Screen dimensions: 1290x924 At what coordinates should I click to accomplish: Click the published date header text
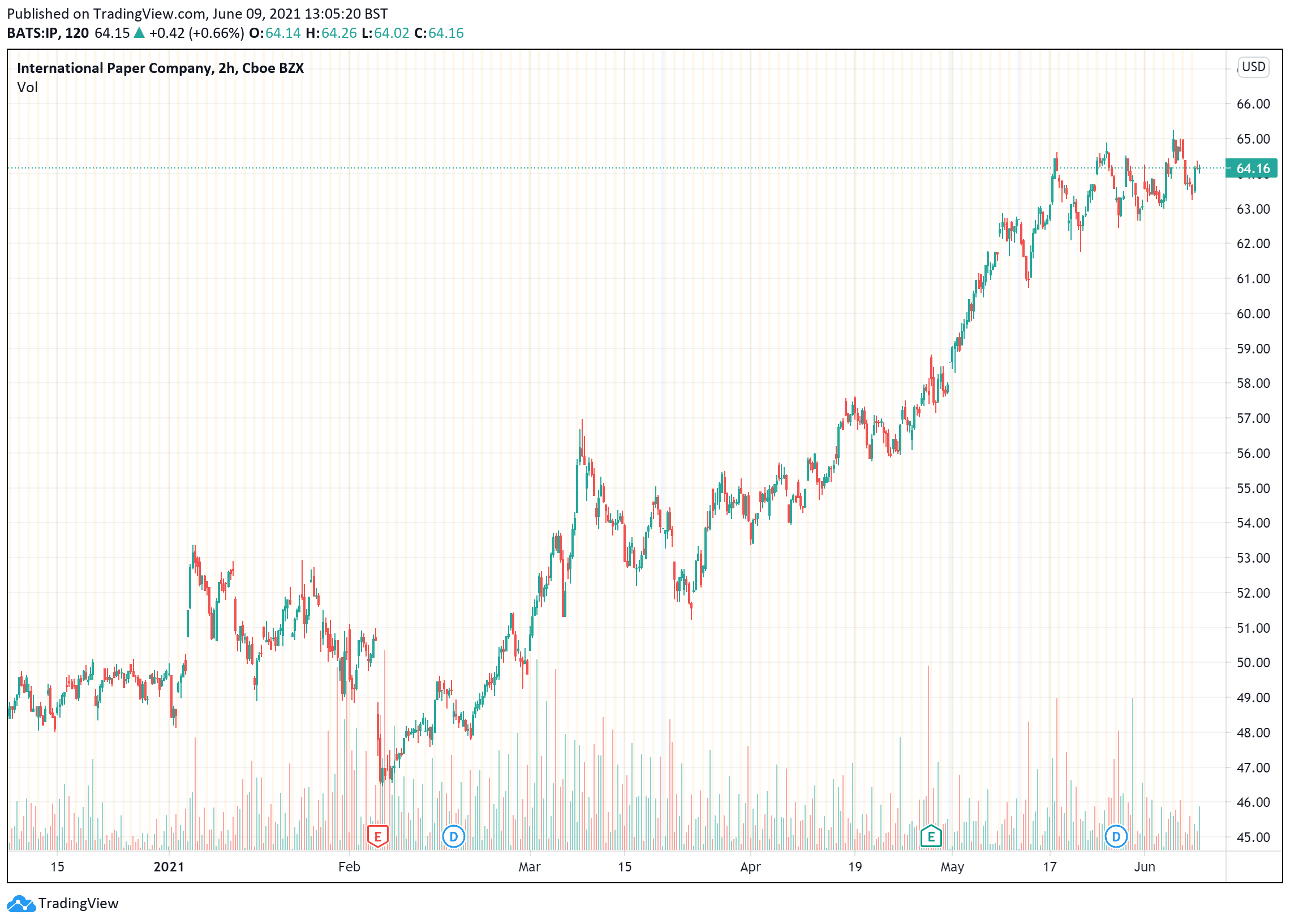click(197, 14)
